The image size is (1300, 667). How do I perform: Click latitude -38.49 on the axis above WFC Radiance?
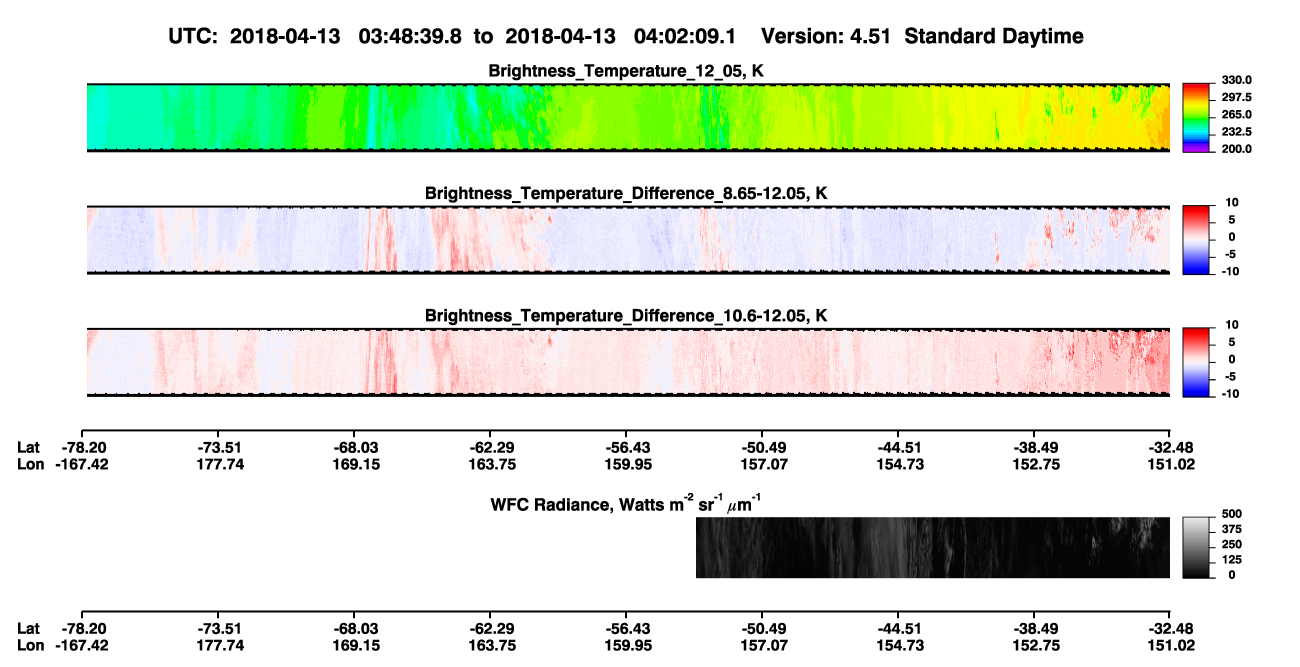[1034, 447]
